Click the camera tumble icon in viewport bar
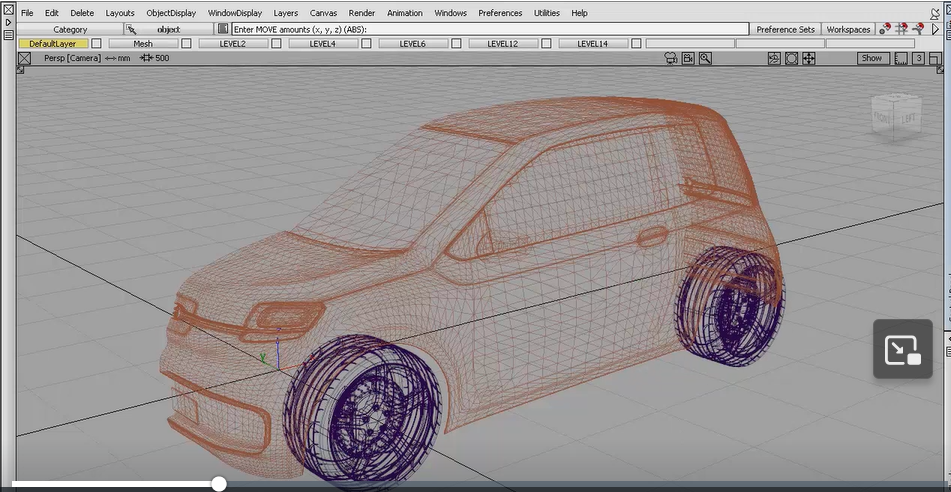Screen dimensions: 951x492 tap(774, 59)
